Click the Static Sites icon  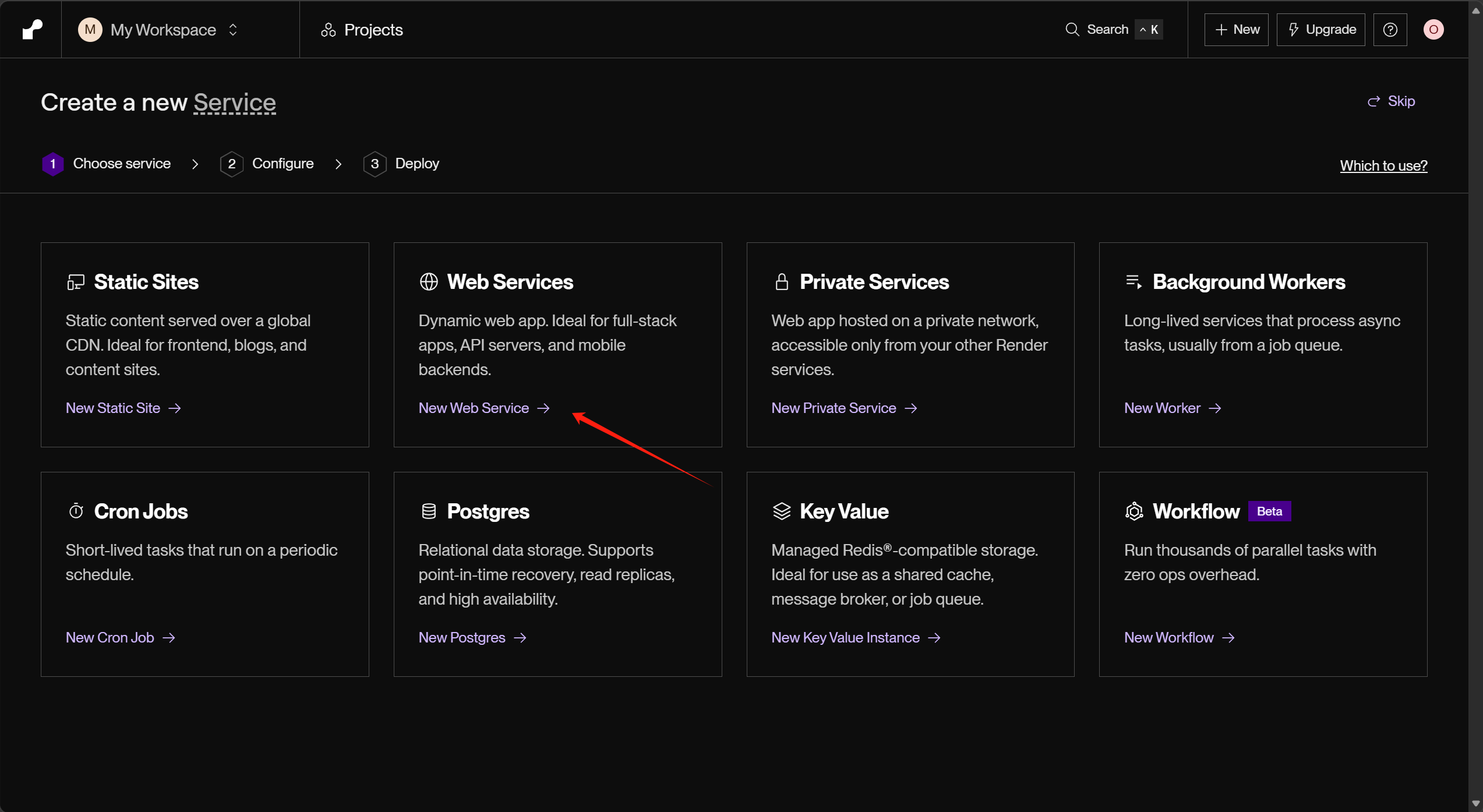76,282
